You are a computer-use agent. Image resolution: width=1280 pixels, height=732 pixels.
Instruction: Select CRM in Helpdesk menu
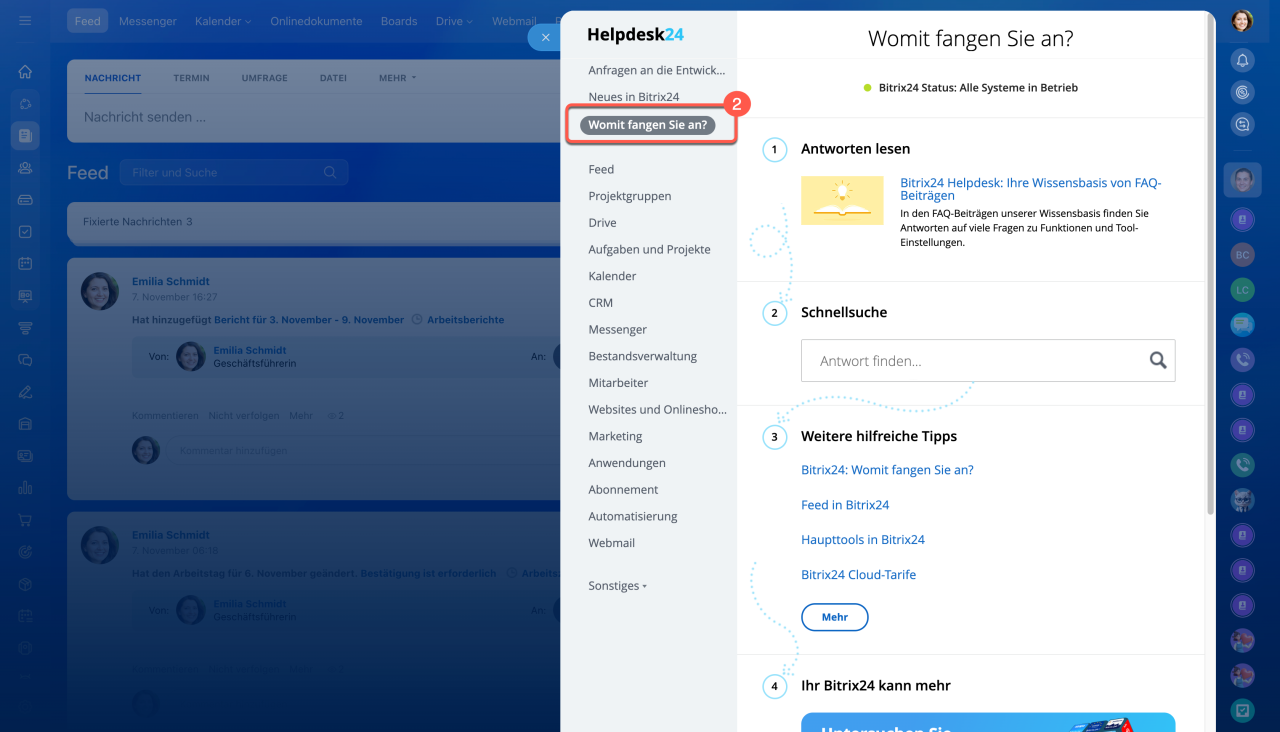(x=600, y=303)
